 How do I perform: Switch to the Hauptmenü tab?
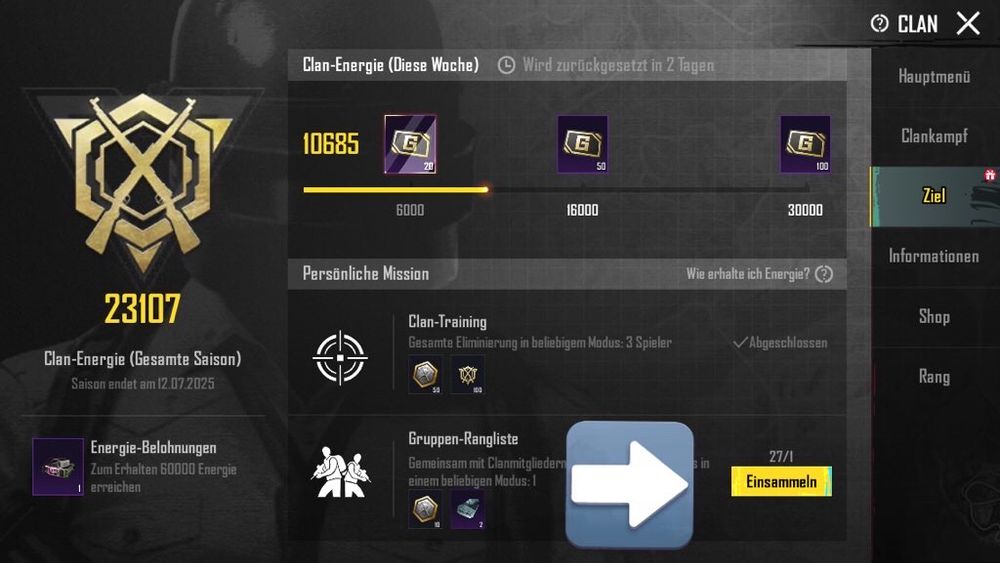(934, 77)
